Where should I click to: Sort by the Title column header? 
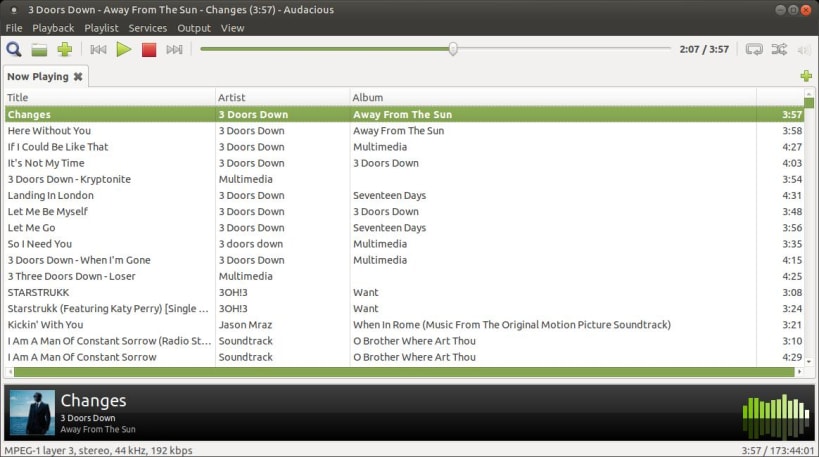pos(110,97)
